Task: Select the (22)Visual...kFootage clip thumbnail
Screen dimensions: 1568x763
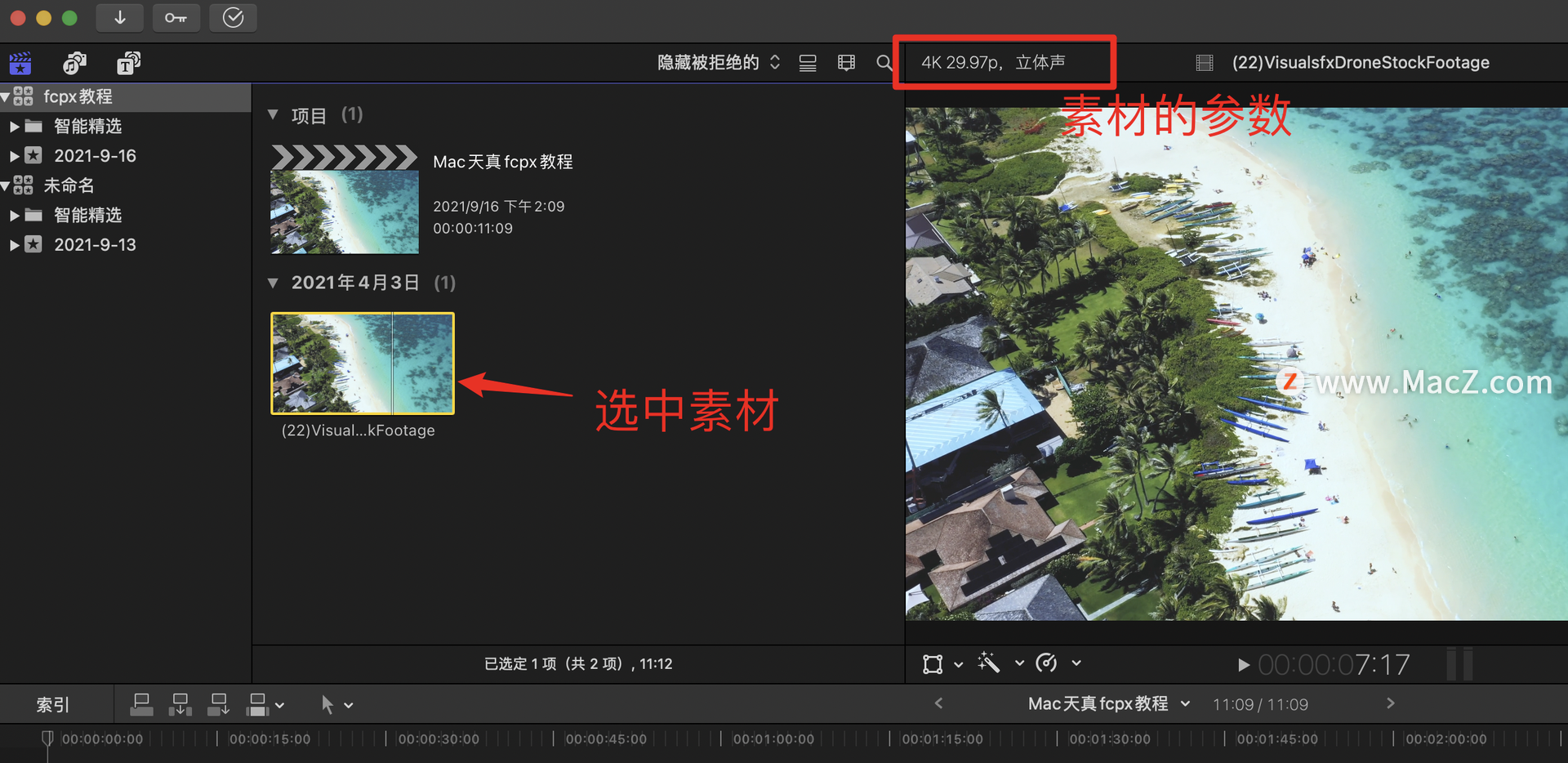Action: click(x=363, y=364)
